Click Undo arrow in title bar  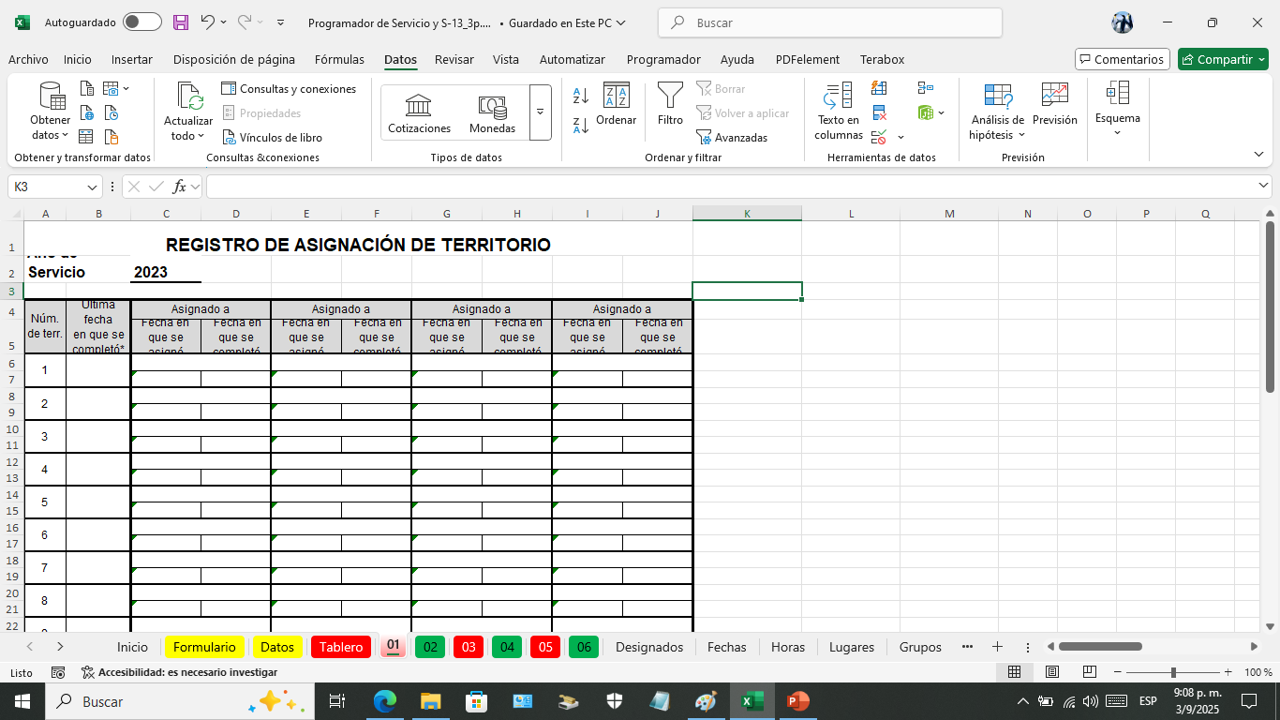coord(207,22)
